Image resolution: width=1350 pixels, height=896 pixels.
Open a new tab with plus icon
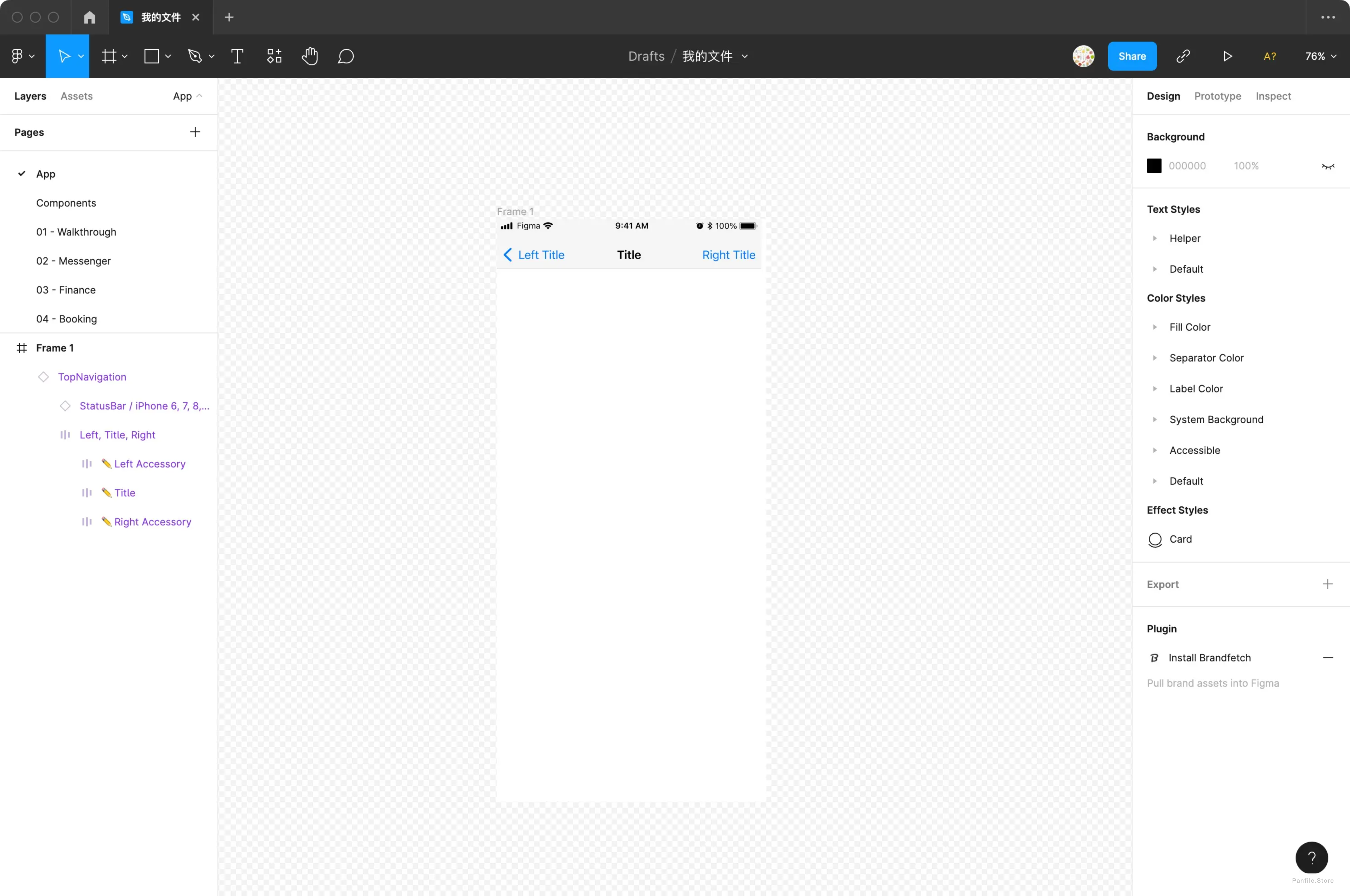point(229,17)
